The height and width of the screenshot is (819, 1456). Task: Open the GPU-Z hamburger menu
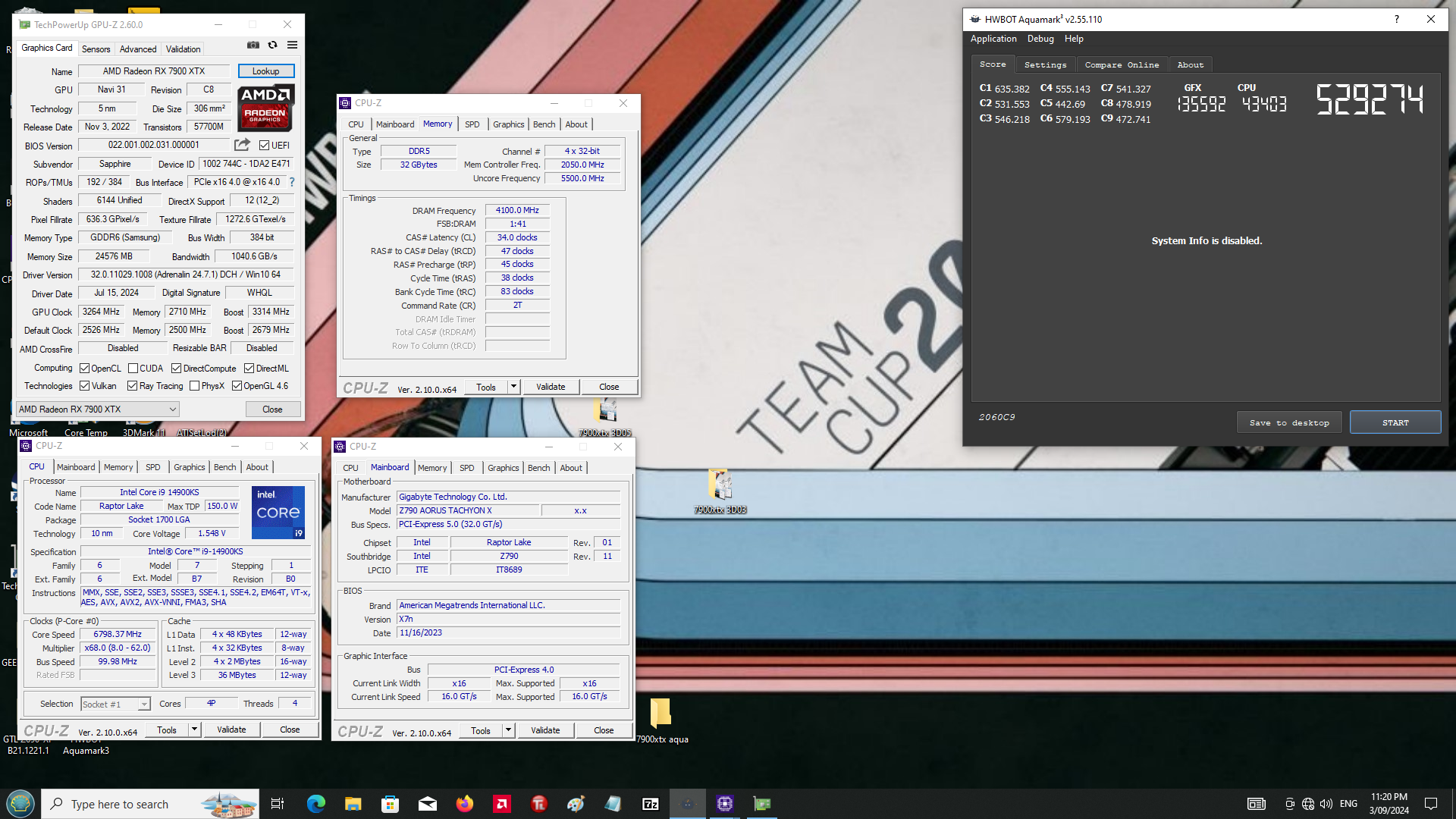(292, 45)
